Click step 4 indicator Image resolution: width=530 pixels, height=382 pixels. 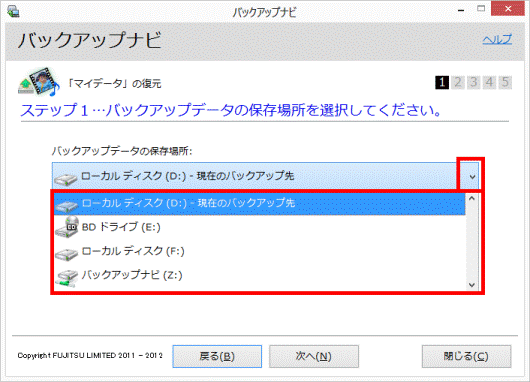tap(489, 82)
